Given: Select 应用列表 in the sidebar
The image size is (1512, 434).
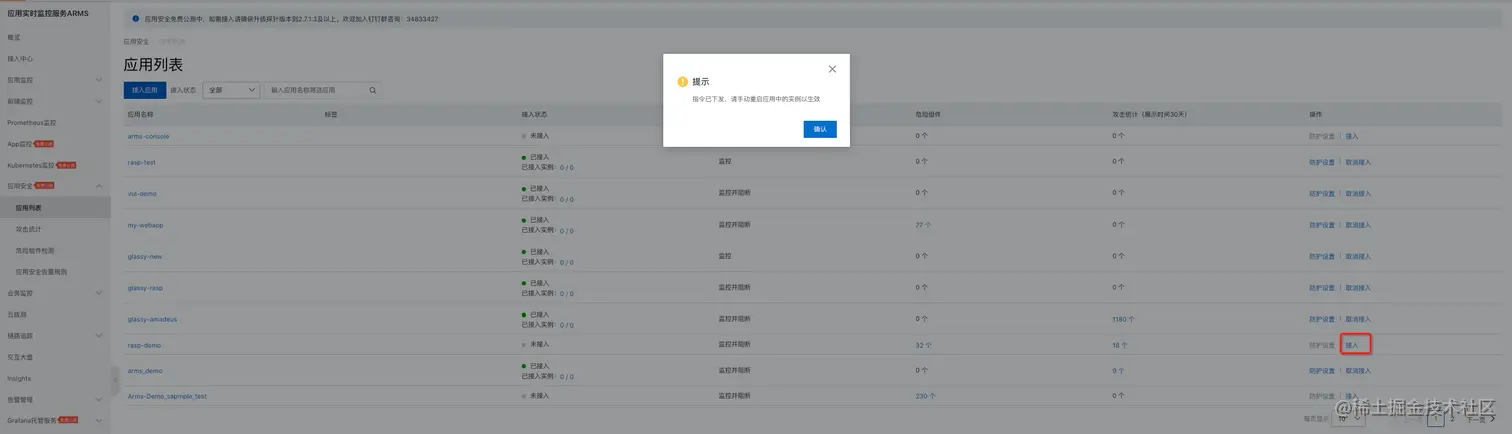Looking at the screenshot, I should pos(29,208).
